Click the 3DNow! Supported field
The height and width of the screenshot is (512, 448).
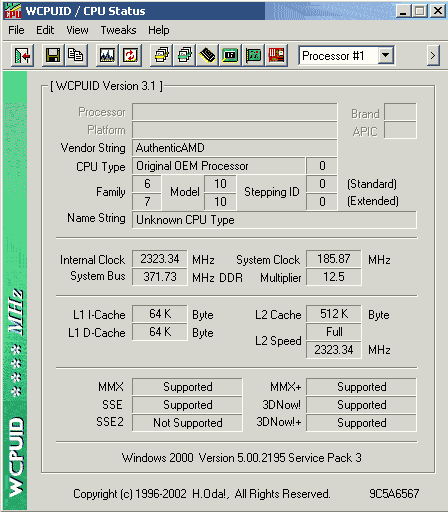(361, 405)
